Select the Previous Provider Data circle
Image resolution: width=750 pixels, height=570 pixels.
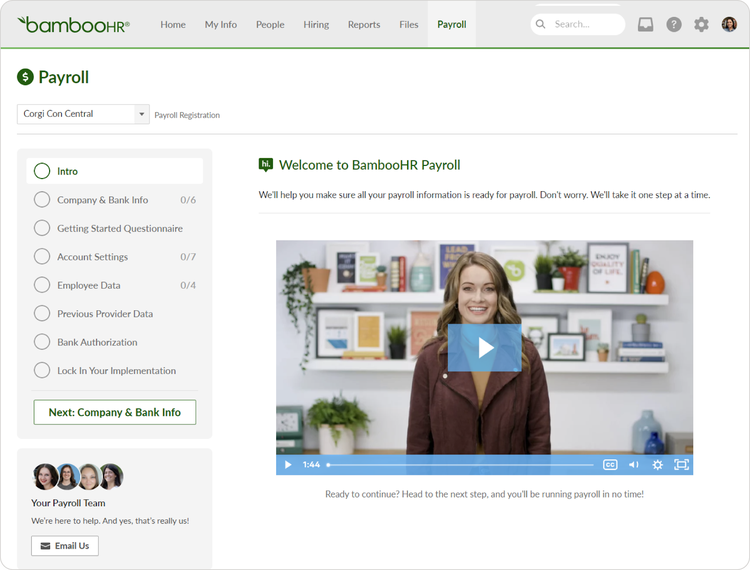pos(42,314)
